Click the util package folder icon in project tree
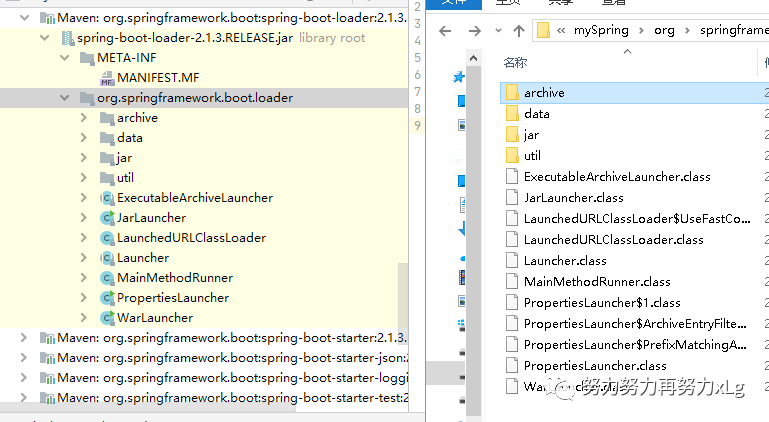 [107, 178]
